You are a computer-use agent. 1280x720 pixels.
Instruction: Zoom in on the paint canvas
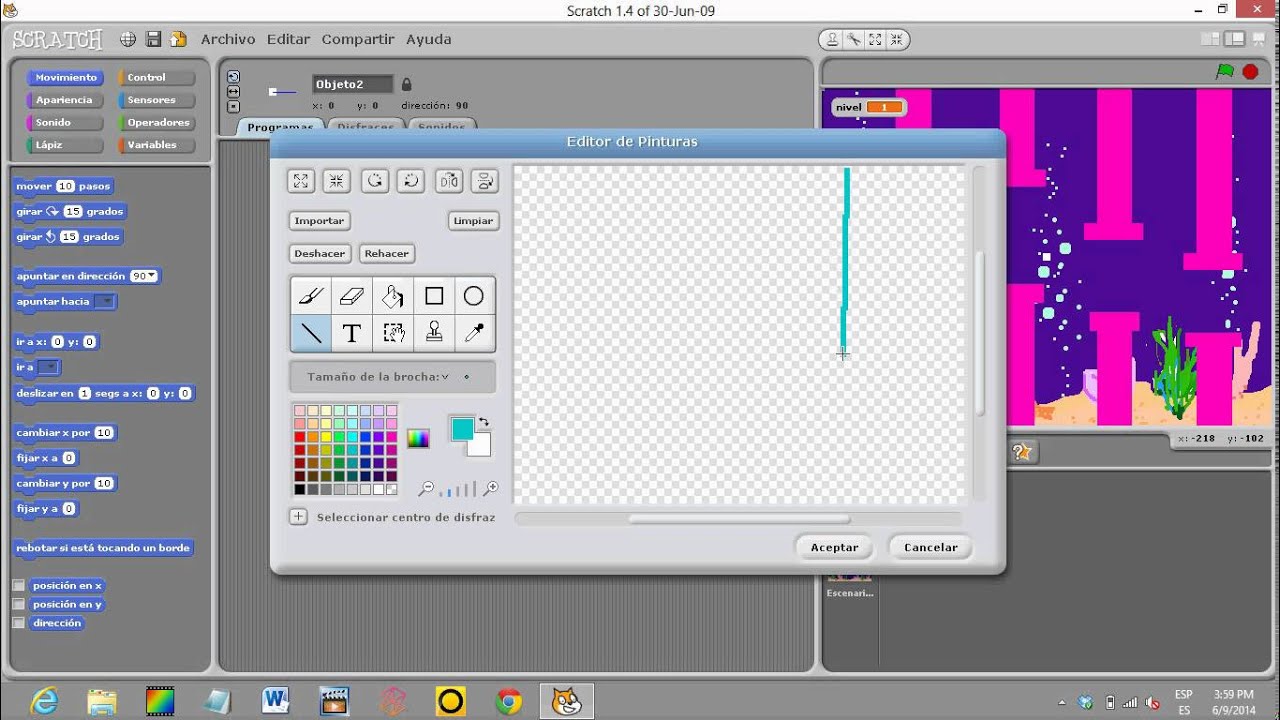point(490,489)
